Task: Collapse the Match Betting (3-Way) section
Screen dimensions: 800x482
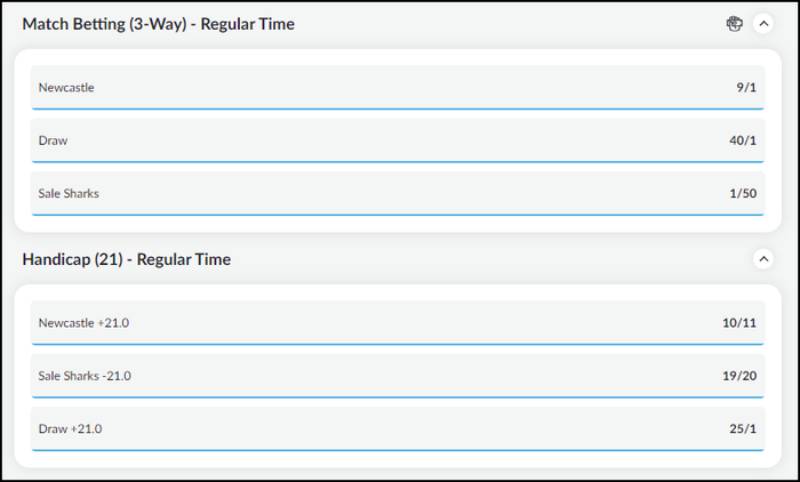Action: tap(763, 24)
